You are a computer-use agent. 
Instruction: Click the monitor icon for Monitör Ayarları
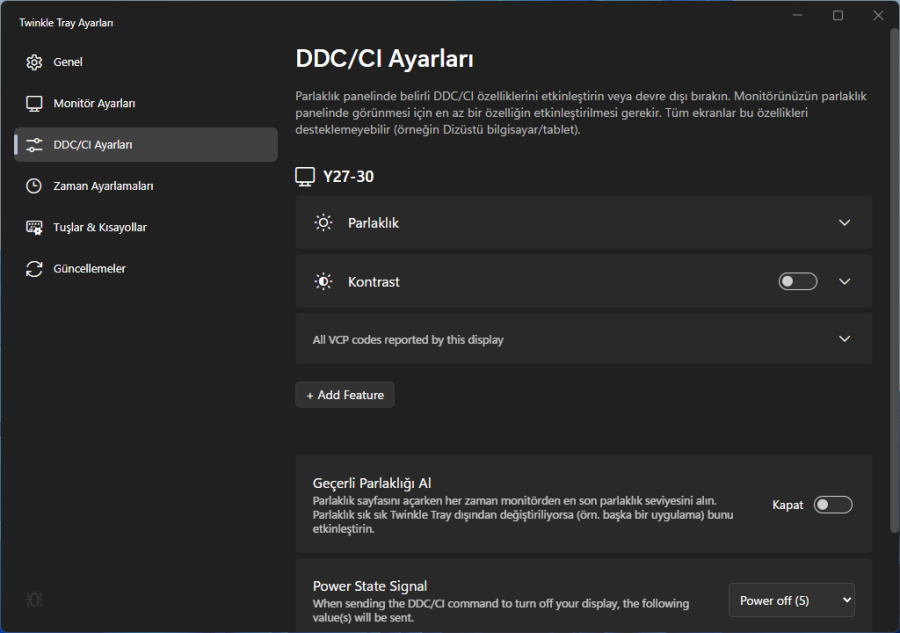click(34, 104)
